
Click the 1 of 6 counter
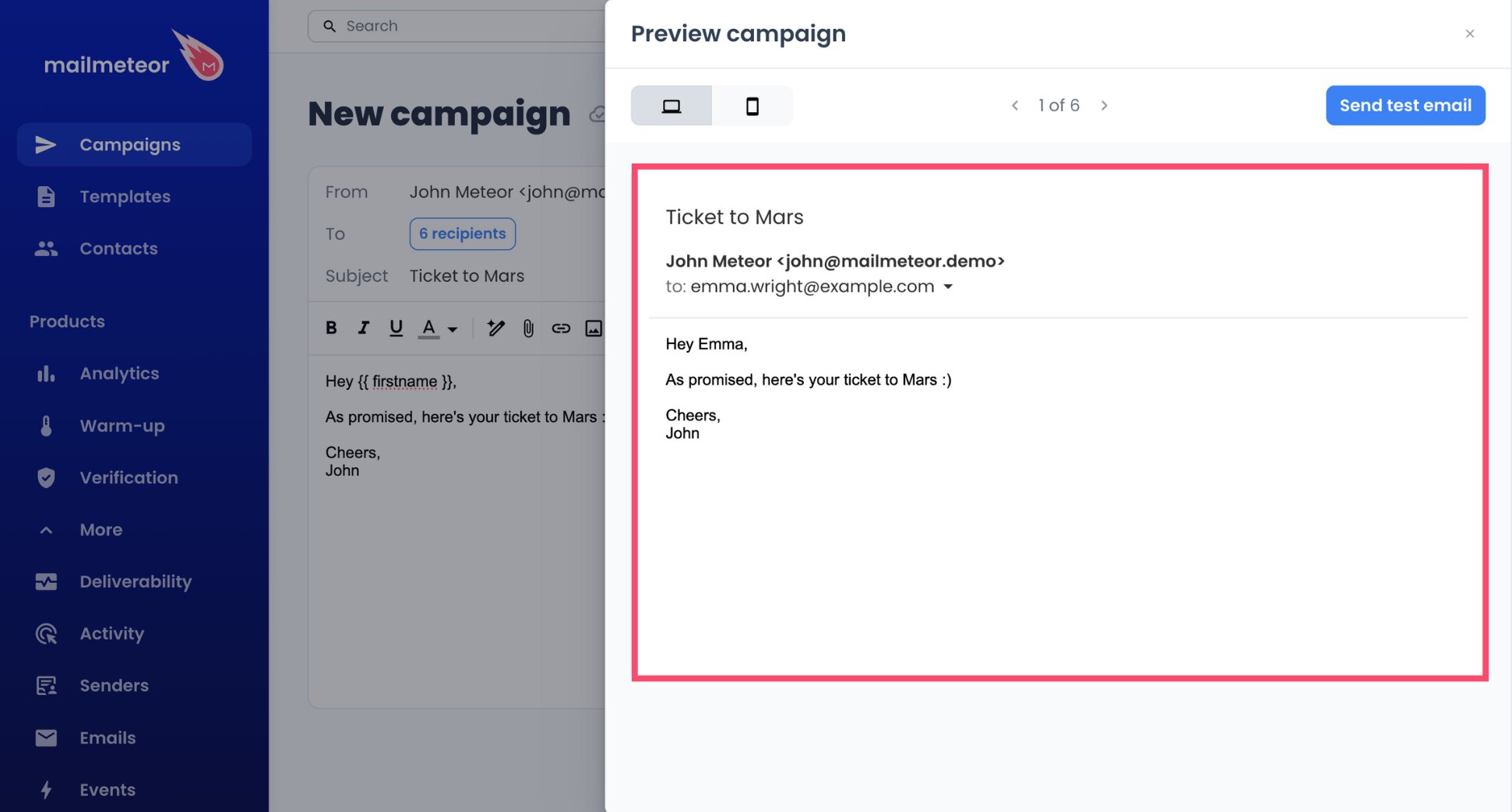point(1059,105)
